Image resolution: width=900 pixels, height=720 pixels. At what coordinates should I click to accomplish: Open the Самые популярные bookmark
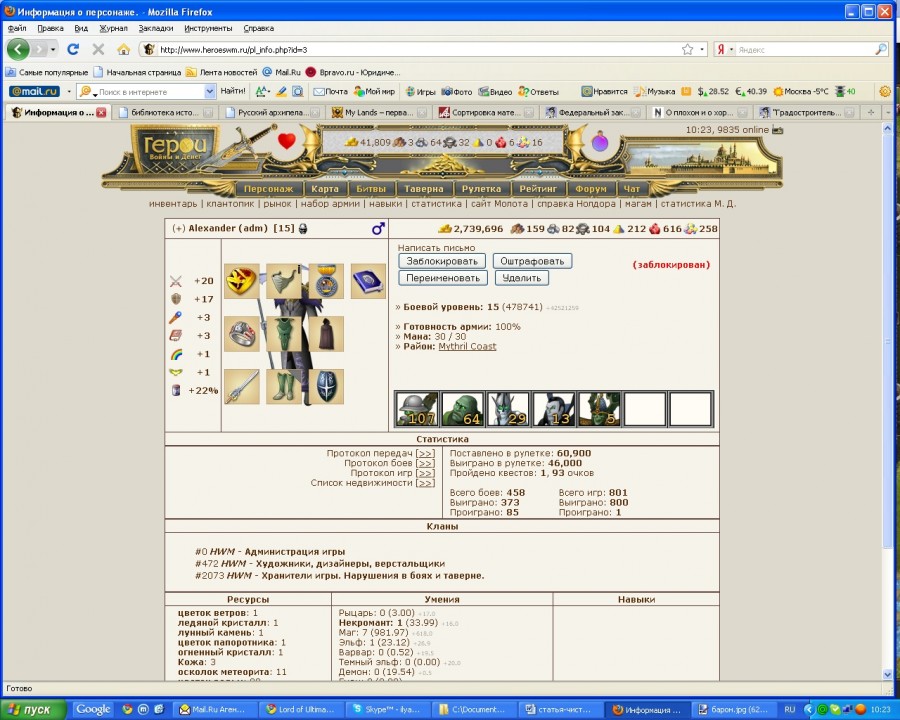point(47,72)
